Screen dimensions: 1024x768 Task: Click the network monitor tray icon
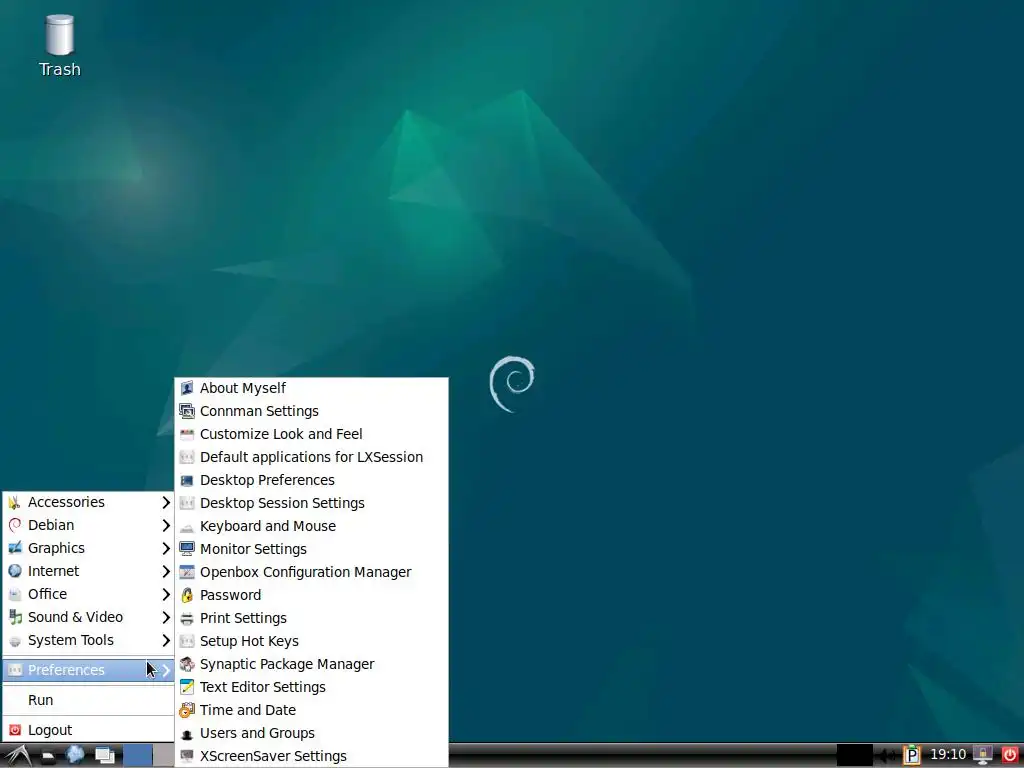(983, 756)
